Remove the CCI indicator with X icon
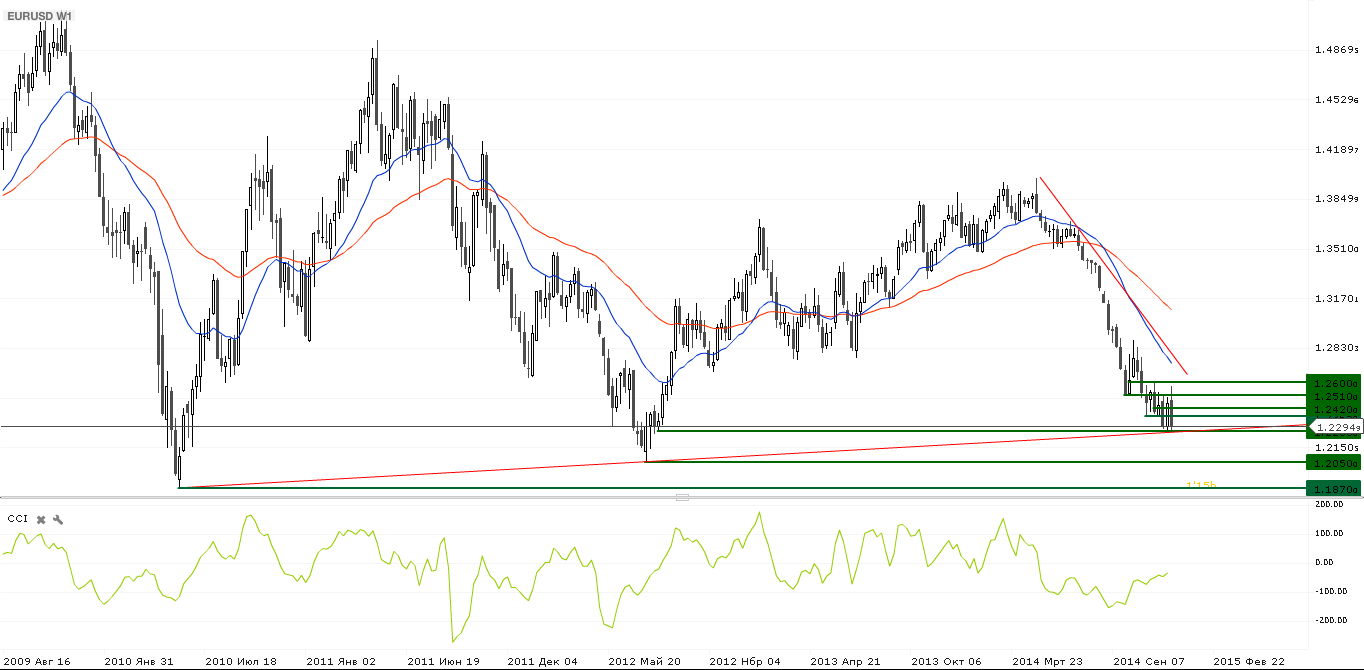 click(41, 520)
